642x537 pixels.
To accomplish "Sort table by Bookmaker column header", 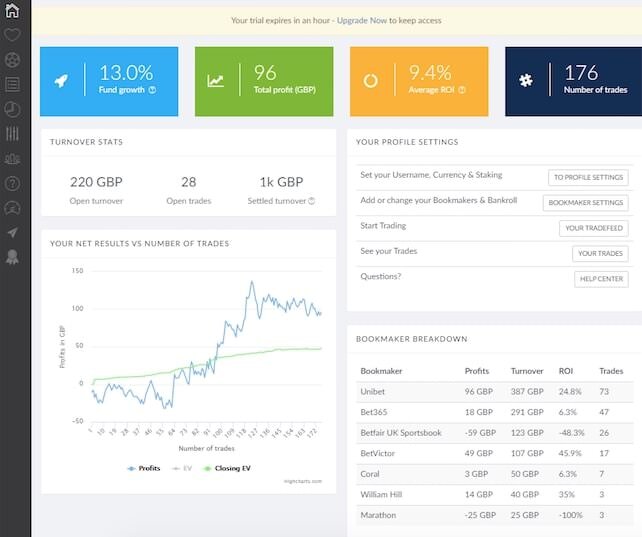I will pos(381,371).
